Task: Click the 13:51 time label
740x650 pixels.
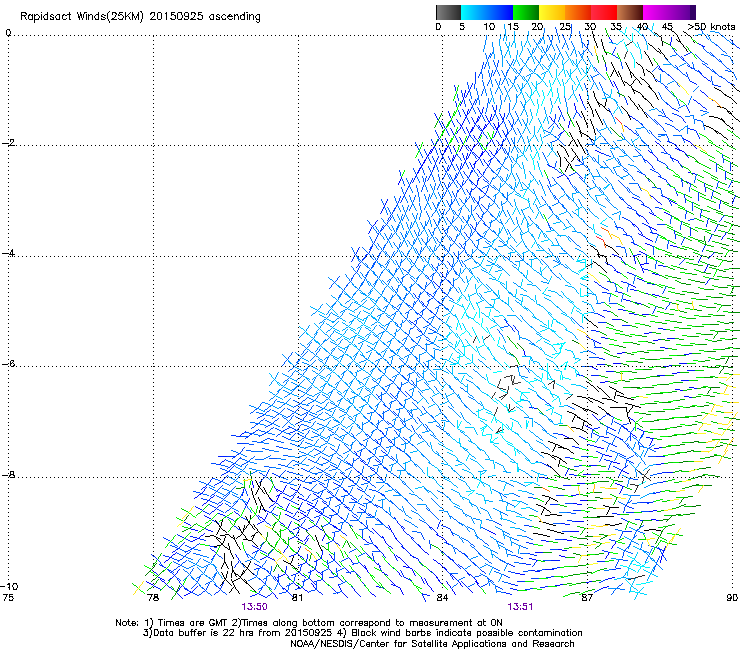Action: tap(520, 607)
